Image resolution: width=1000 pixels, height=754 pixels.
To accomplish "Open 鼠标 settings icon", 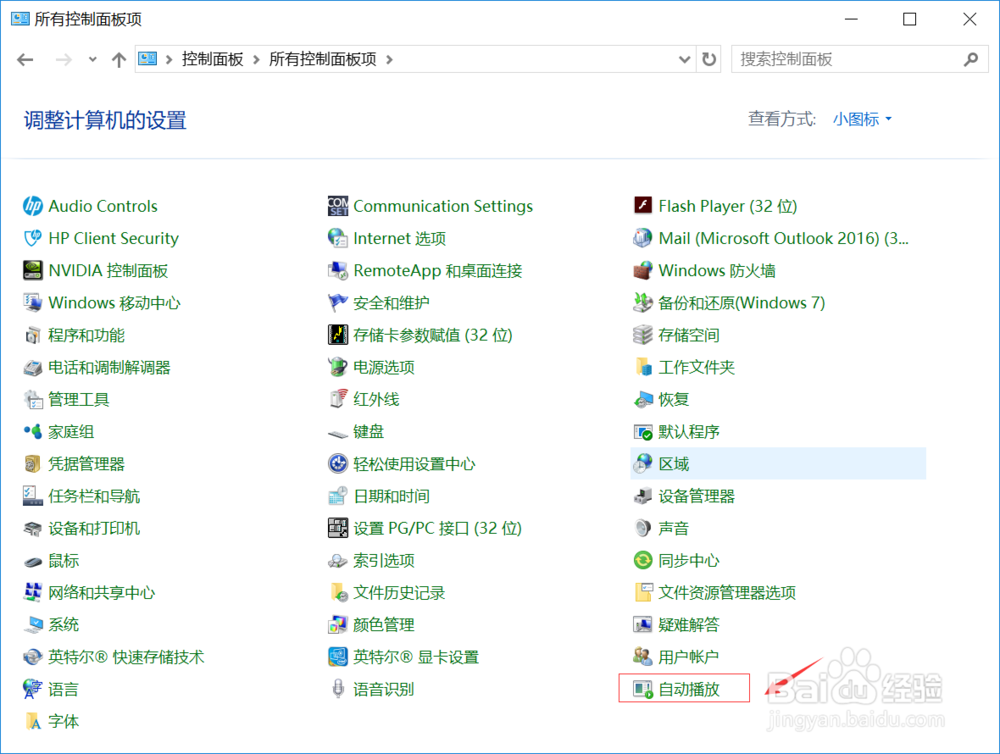I will (33, 561).
